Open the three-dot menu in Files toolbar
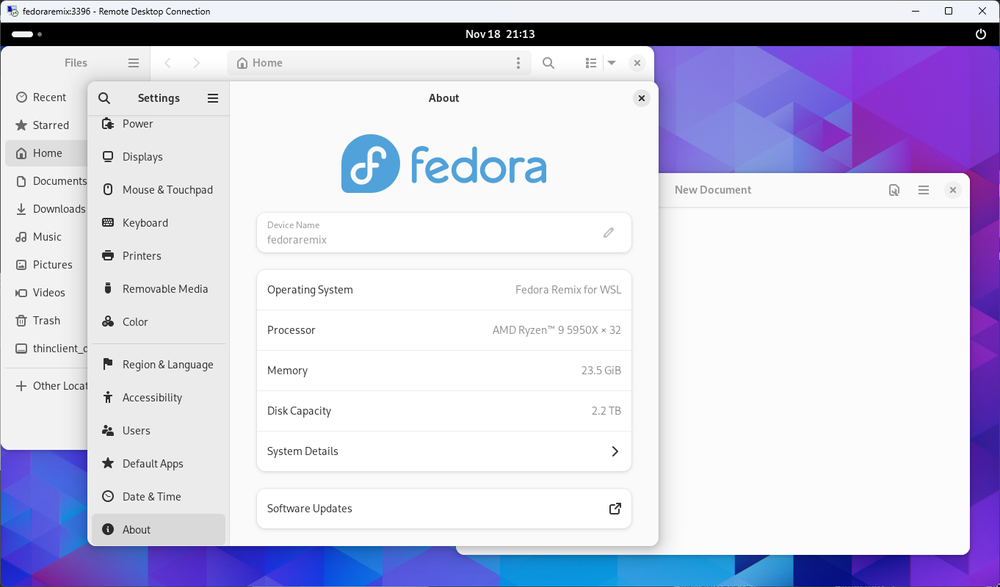 pyautogui.click(x=518, y=62)
